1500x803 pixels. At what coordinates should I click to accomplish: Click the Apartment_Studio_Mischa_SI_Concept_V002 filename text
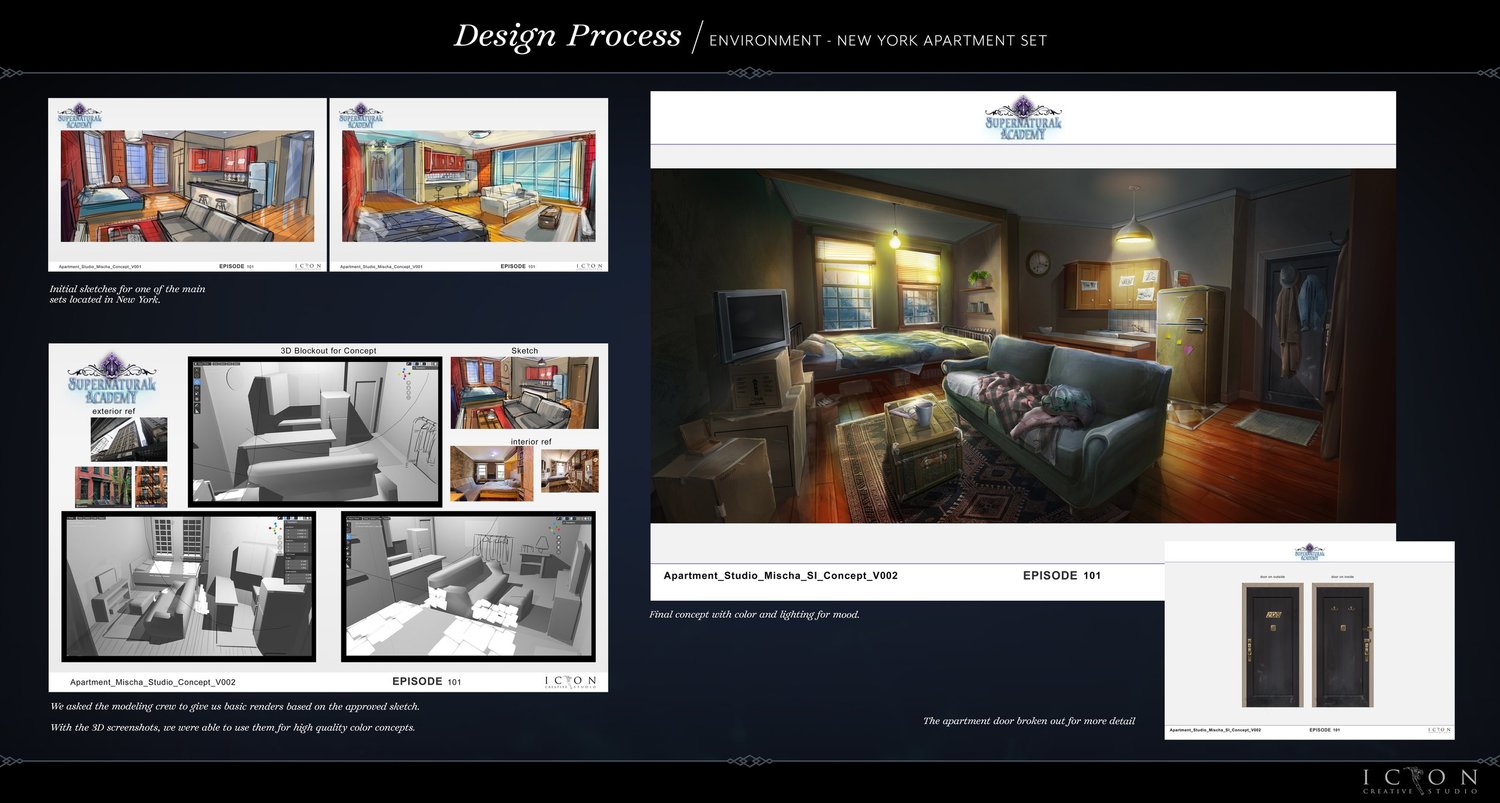(781, 575)
